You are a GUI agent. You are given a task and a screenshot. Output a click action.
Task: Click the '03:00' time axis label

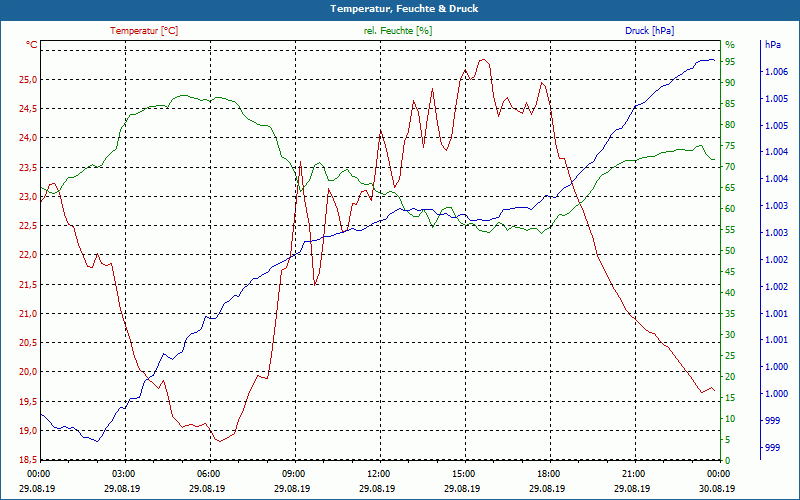coord(125,473)
